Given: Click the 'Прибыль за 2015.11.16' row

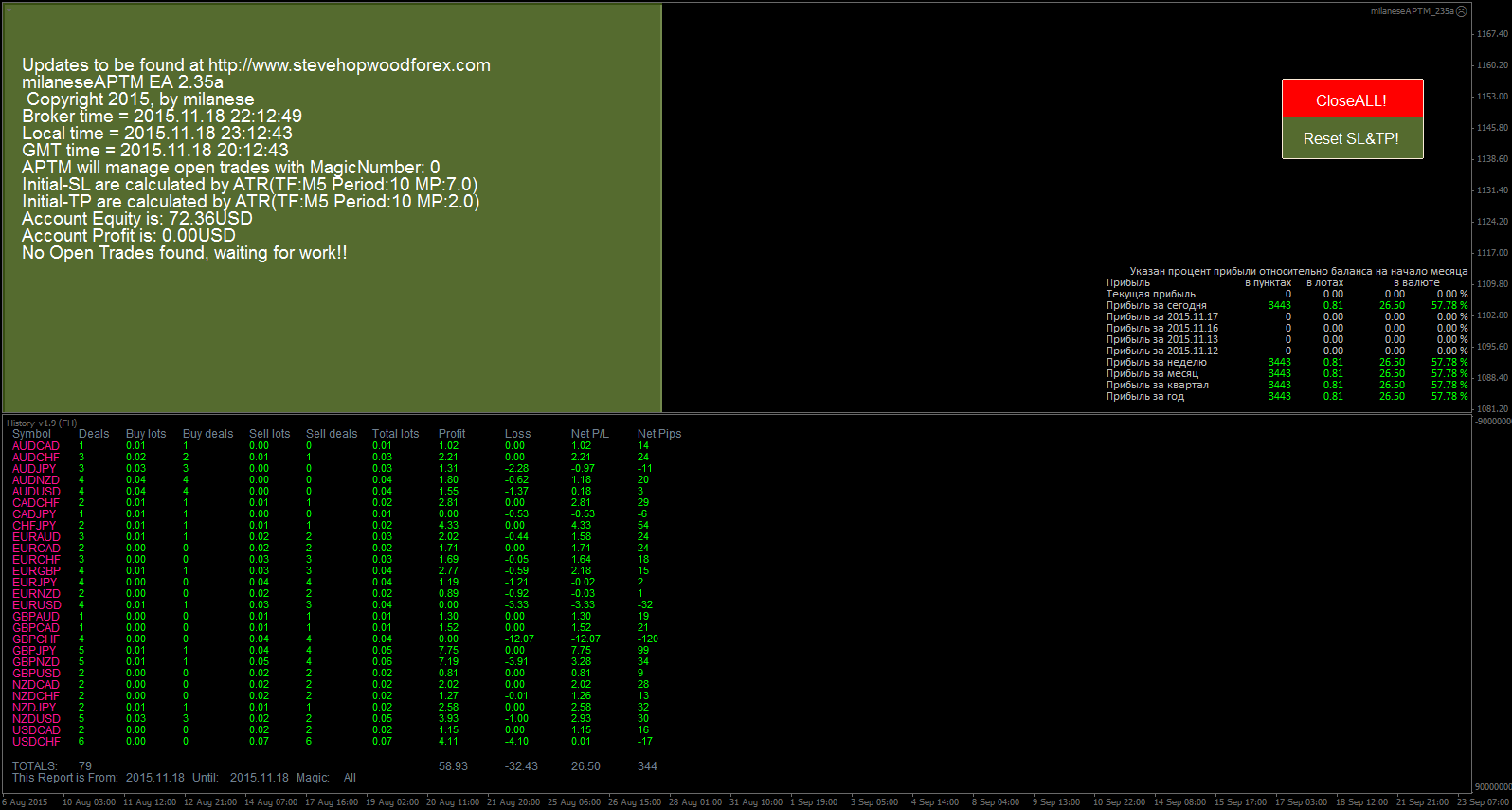Looking at the screenshot, I should (x=1287, y=328).
